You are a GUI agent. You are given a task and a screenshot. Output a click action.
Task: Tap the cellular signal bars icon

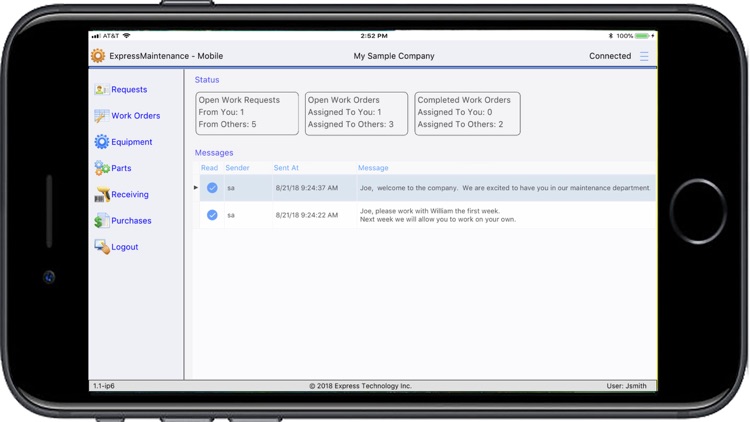click(x=96, y=36)
